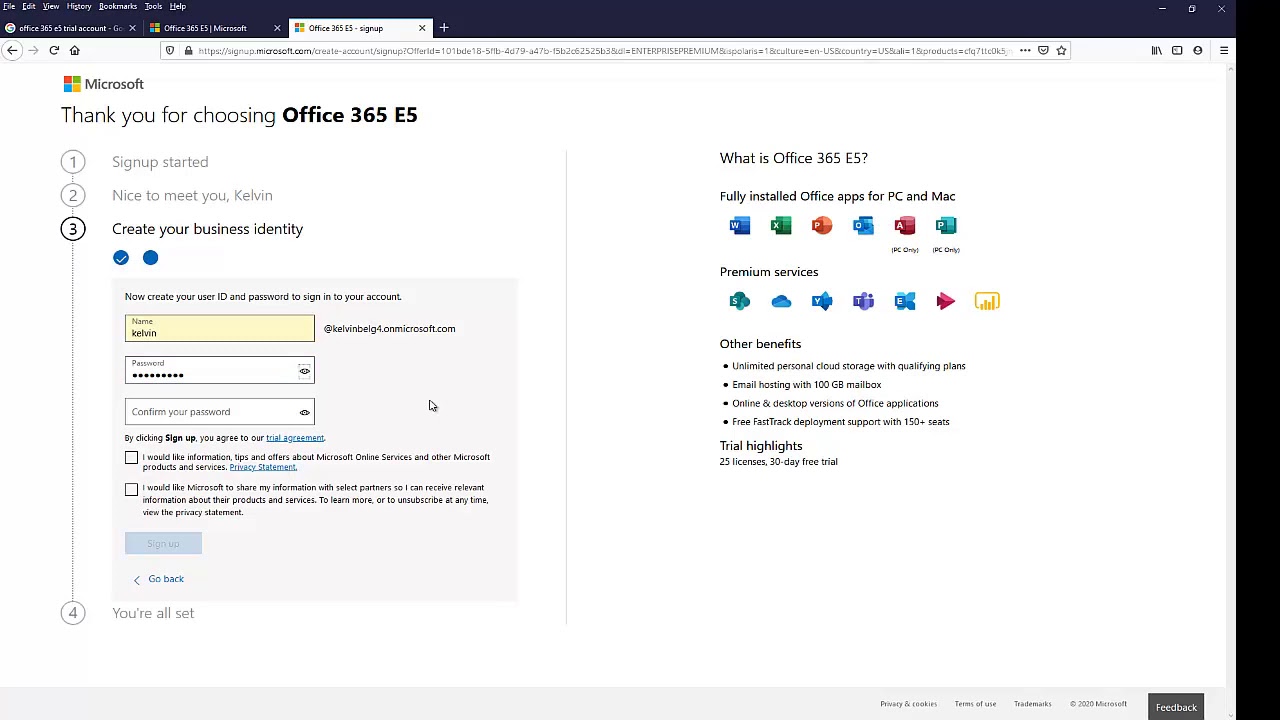This screenshot has height=720, width=1280.
Task: Open the trial agreement link
Action: [295, 438]
